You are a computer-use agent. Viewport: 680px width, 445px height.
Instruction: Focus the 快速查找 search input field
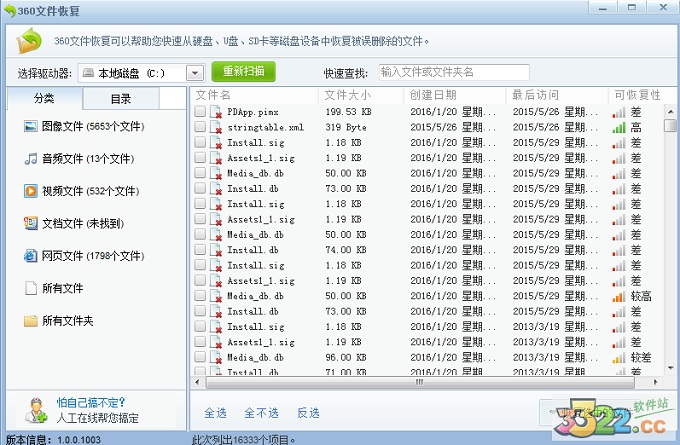[x=454, y=72]
